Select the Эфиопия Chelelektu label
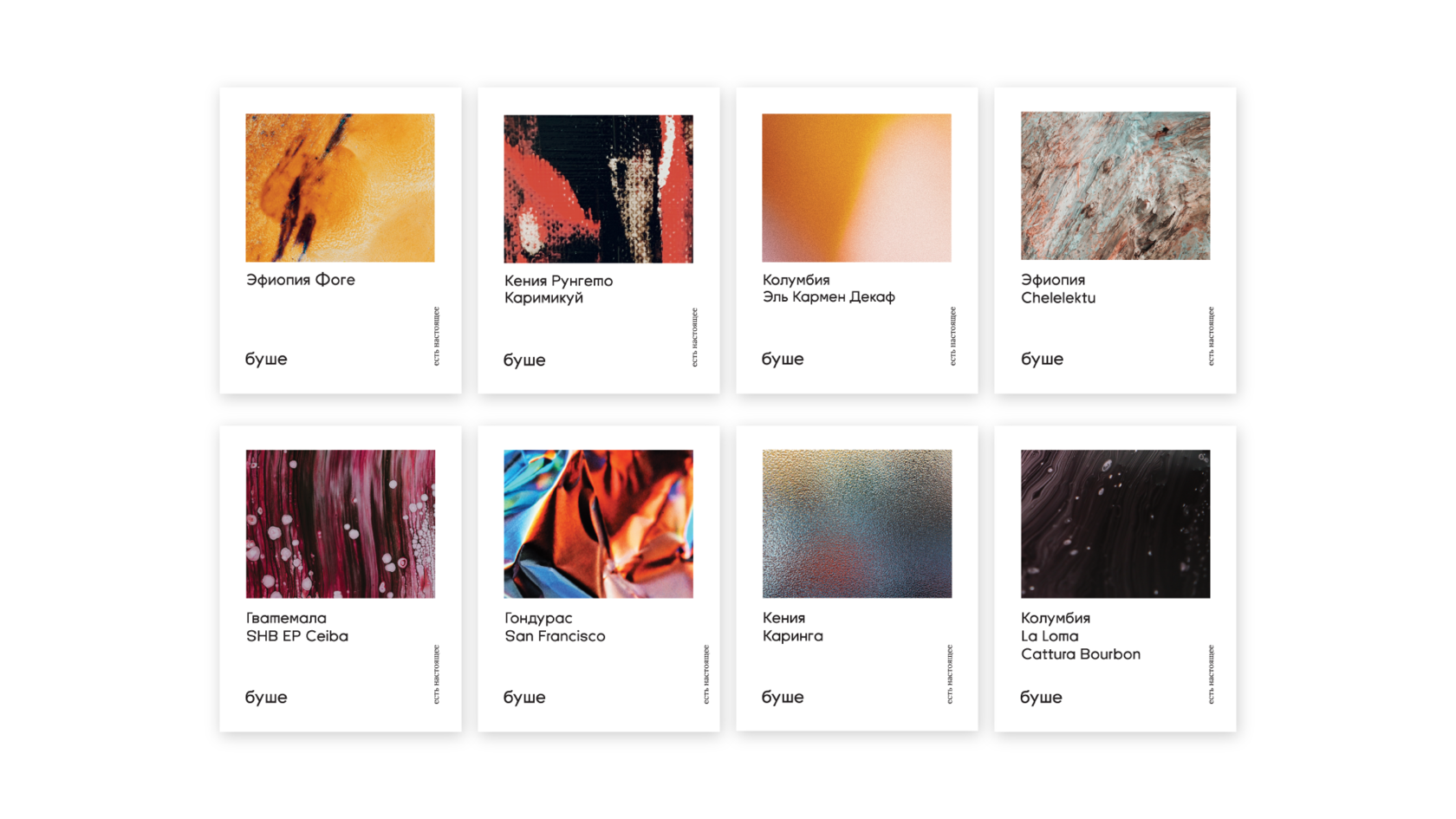Image resolution: width=1456 pixels, height=819 pixels. (1058, 289)
